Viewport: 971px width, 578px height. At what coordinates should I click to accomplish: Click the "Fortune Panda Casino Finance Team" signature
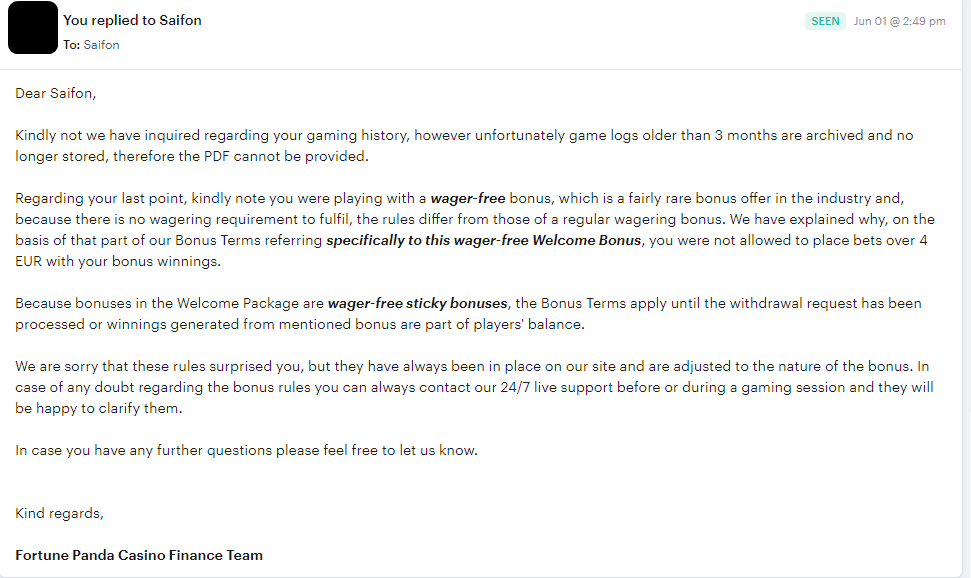[139, 555]
